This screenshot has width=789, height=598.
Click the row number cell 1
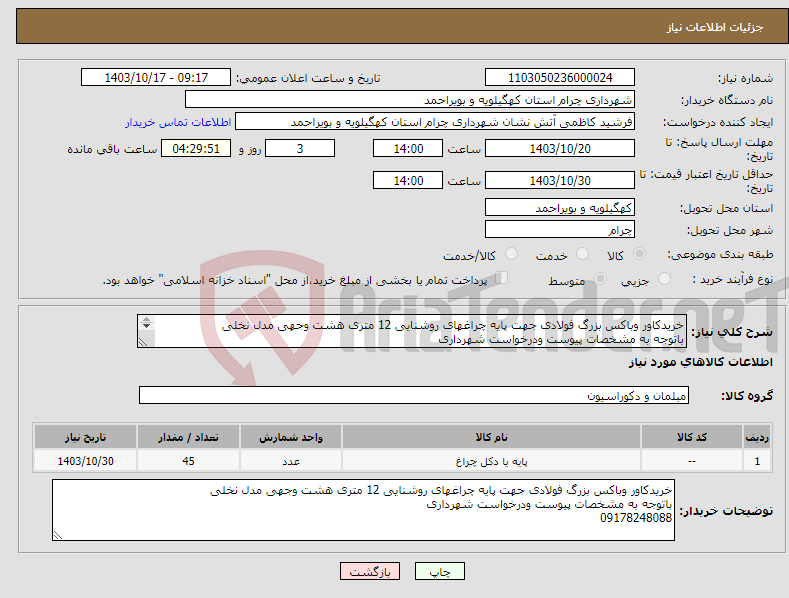[x=757, y=461]
